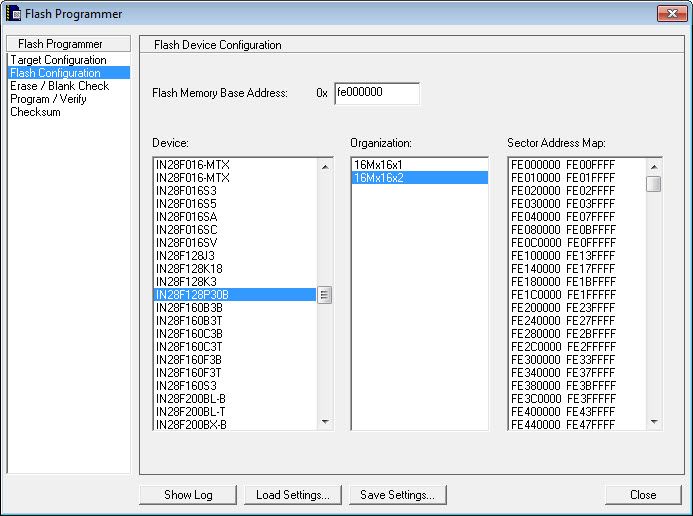This screenshot has height=516, width=693.
Task: Click sector row FE300000 FE33FFFF
Action: pyautogui.click(x=577, y=360)
